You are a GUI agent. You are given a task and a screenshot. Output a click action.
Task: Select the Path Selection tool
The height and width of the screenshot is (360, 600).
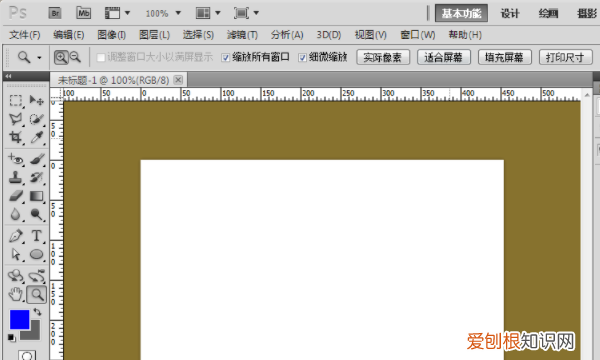pos(16,254)
